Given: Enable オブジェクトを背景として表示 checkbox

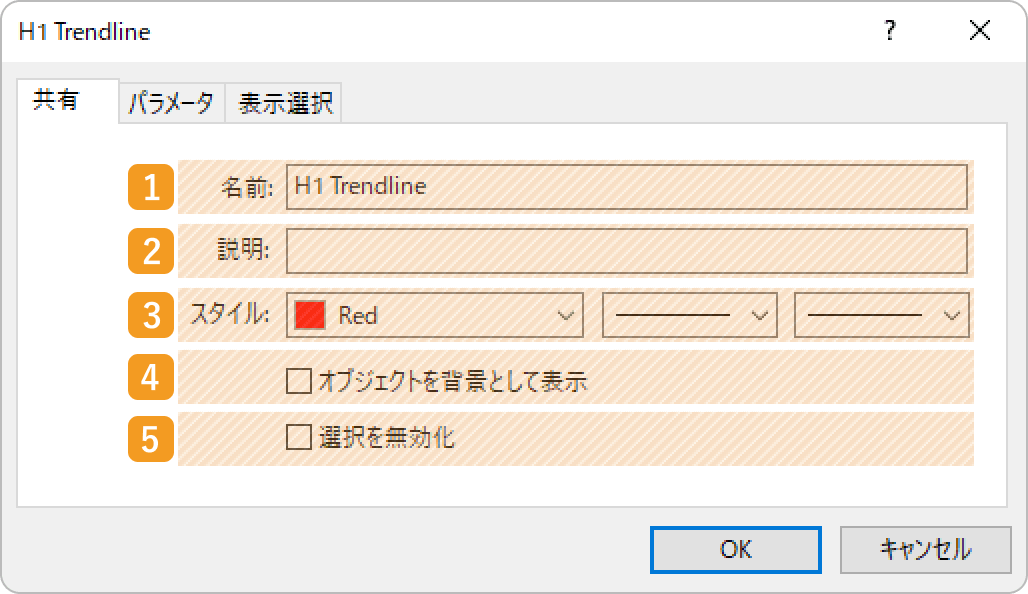Looking at the screenshot, I should pyautogui.click(x=299, y=381).
